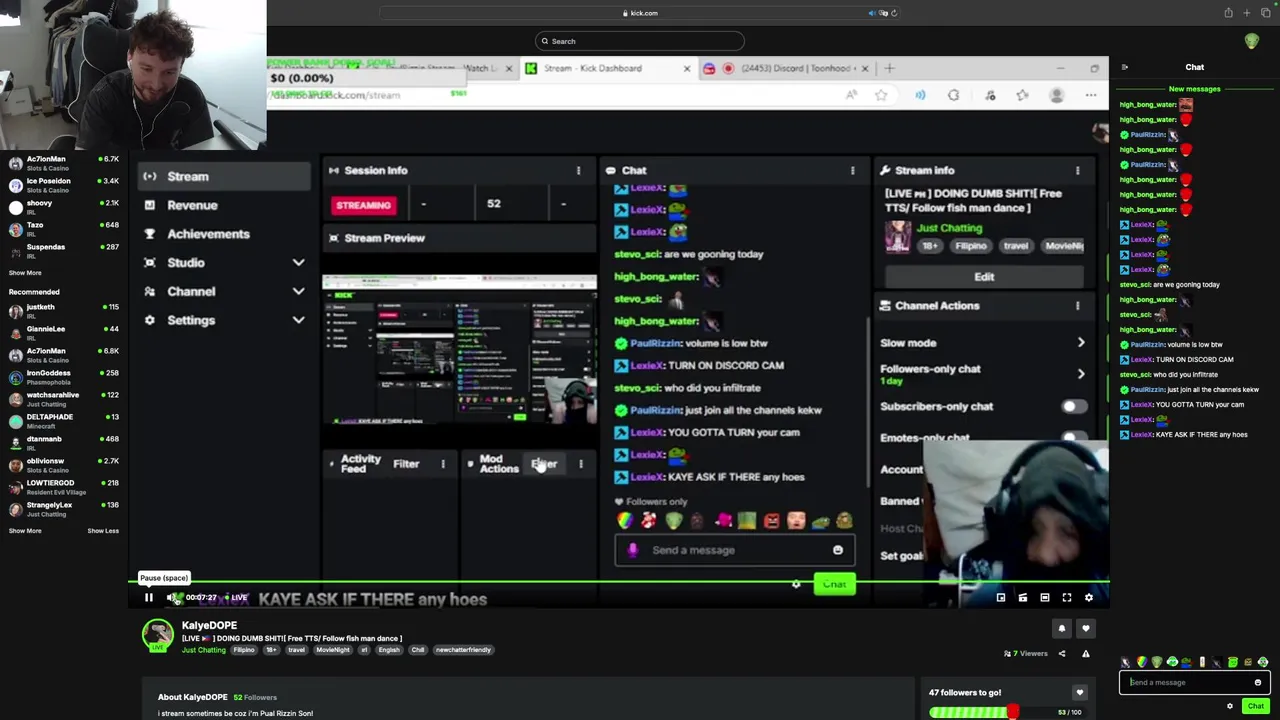Toggle Emotes-only chat switch in streamed dashboard

click(1072, 437)
